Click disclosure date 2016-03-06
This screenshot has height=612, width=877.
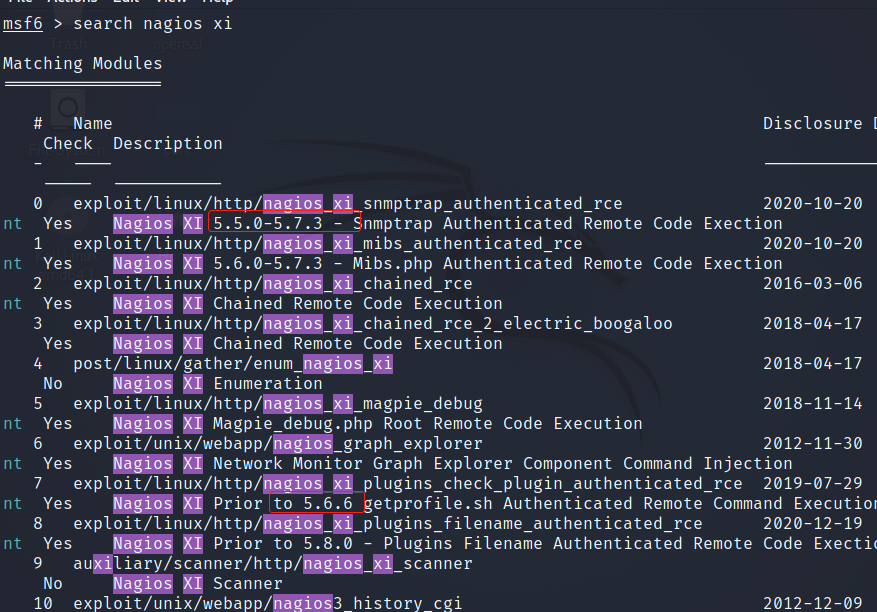[813, 284]
